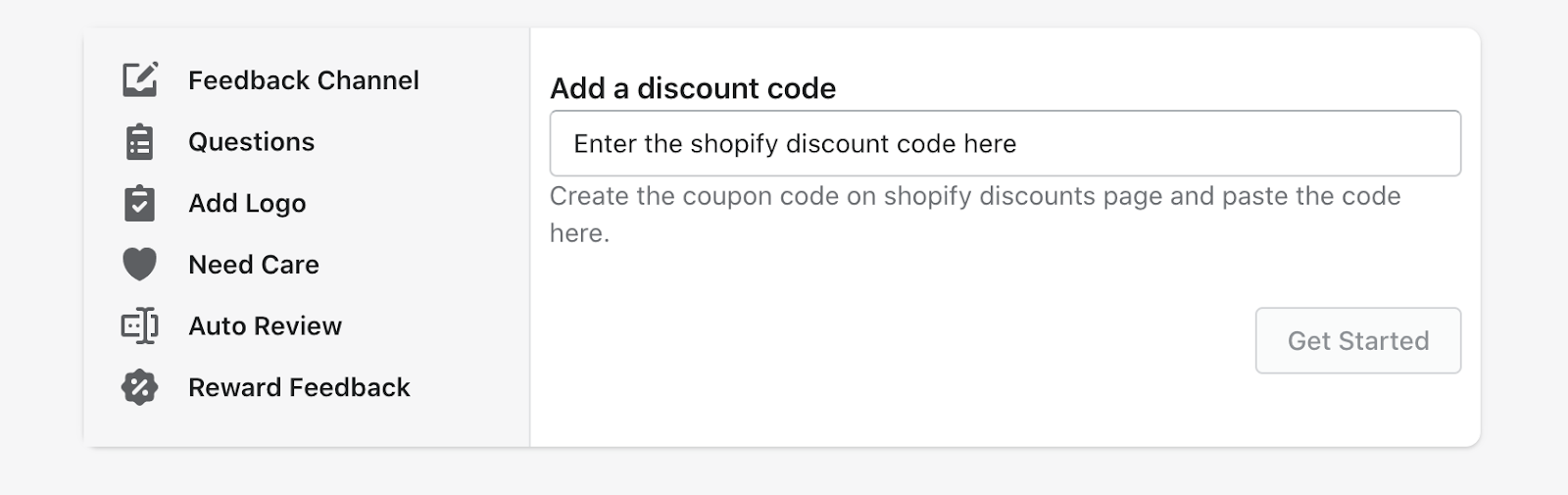The height and width of the screenshot is (495, 1568).
Task: Click the Feedback Channel pencil-edit icon
Action: [x=139, y=79]
